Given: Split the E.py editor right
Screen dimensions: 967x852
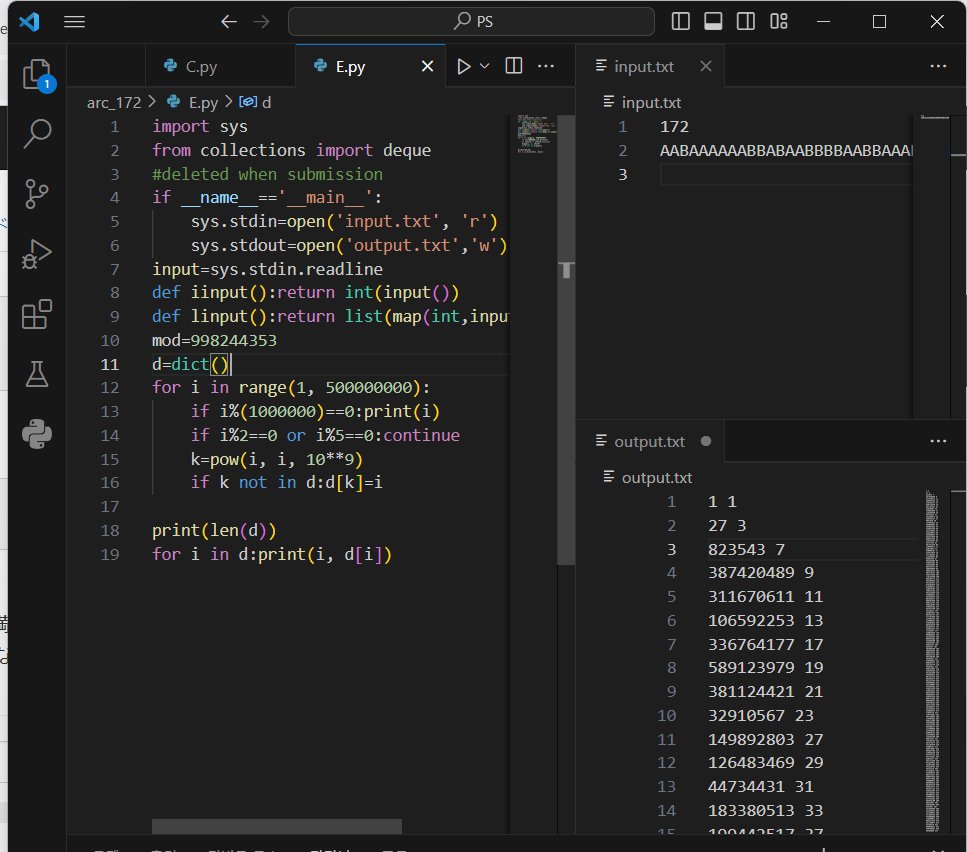Looking at the screenshot, I should tap(514, 65).
